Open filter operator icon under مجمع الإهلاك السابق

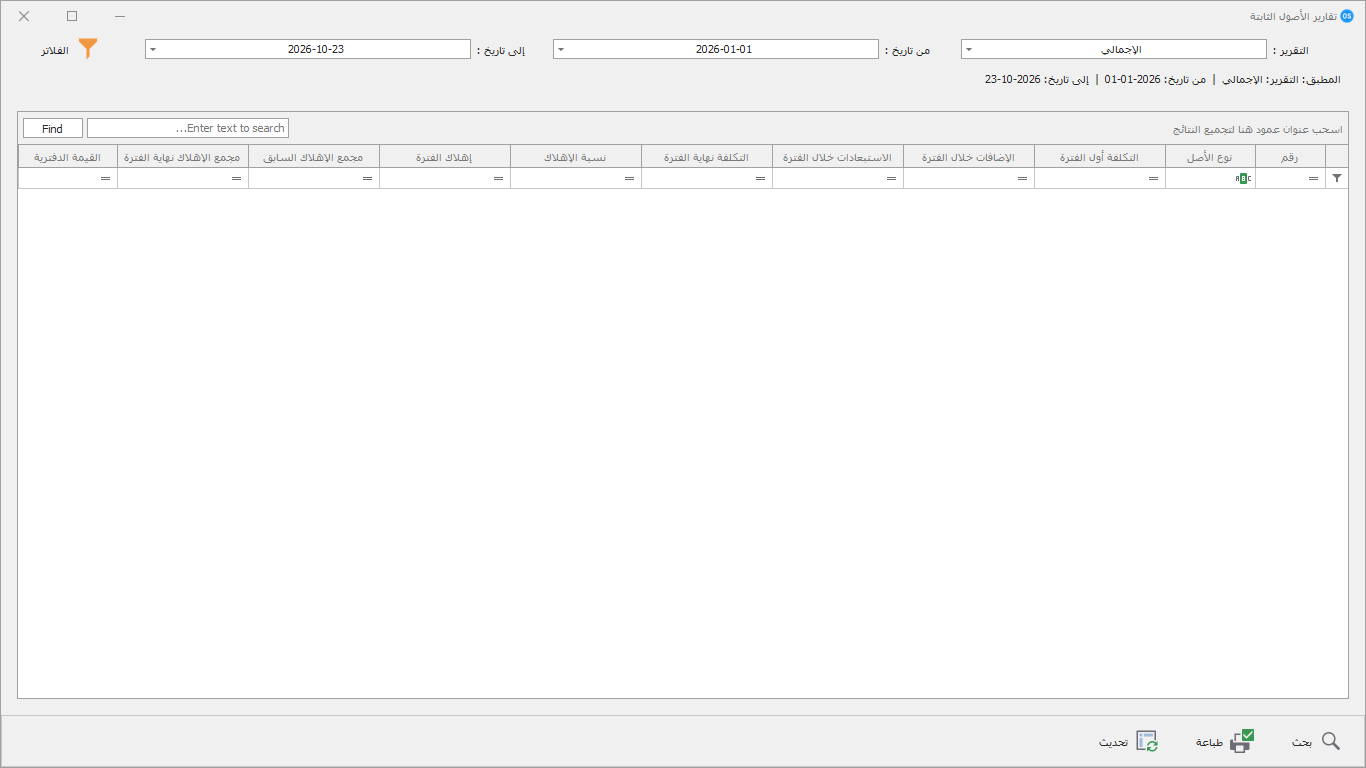point(367,178)
